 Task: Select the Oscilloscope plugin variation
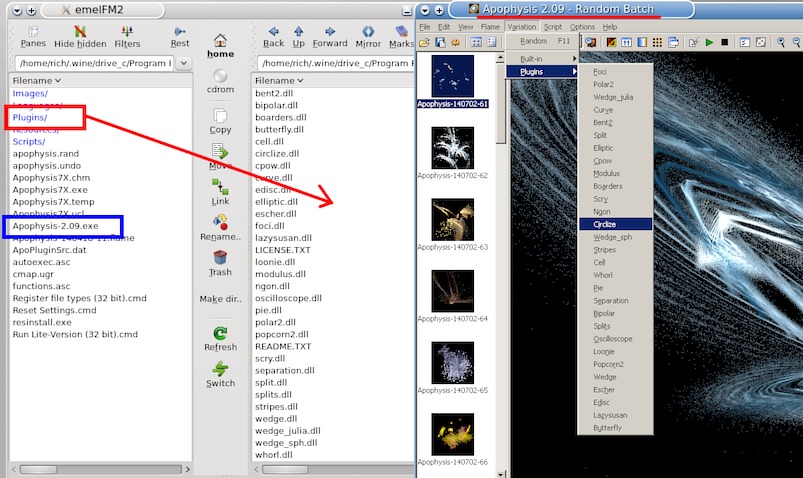[x=616, y=339]
